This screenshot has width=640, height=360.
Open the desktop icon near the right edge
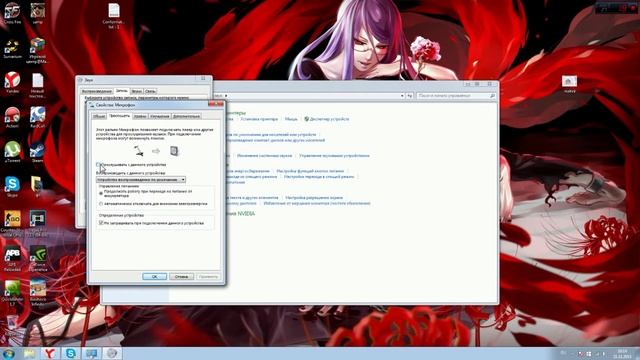click(x=569, y=84)
